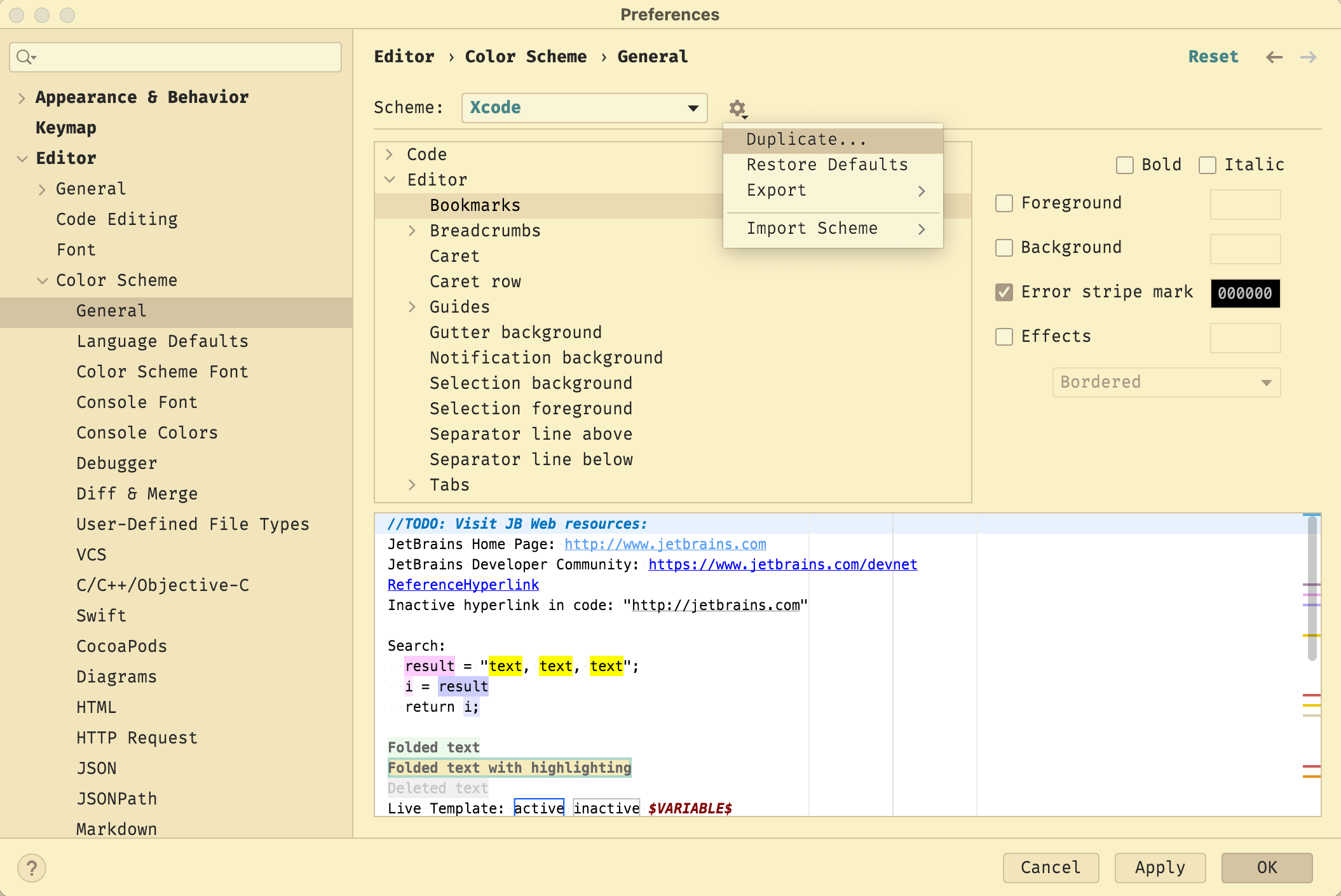Click the Effects color swatch
Screen dimensions: 1341x896
pos(1245,338)
